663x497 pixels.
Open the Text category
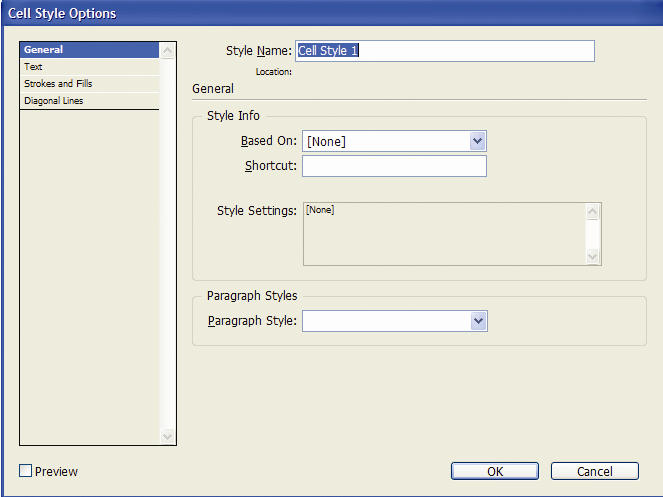click(x=89, y=67)
